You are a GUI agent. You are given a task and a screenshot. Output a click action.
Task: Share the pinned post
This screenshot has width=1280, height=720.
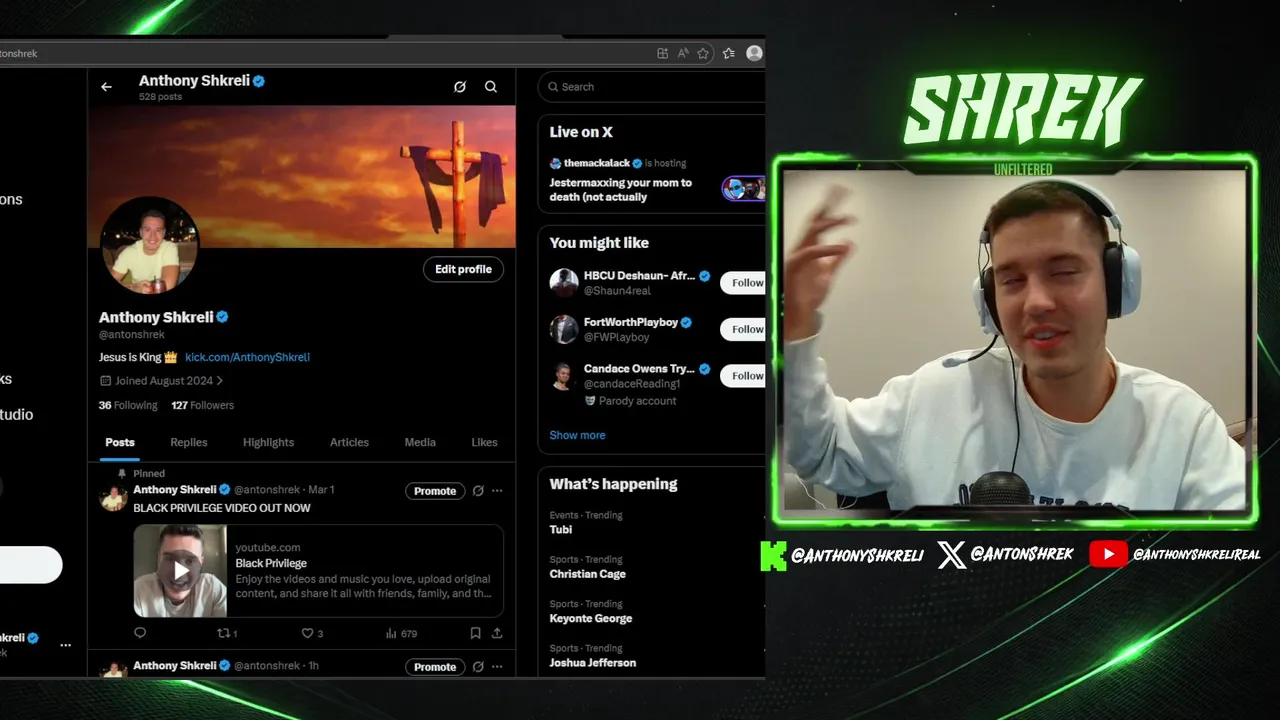(497, 633)
